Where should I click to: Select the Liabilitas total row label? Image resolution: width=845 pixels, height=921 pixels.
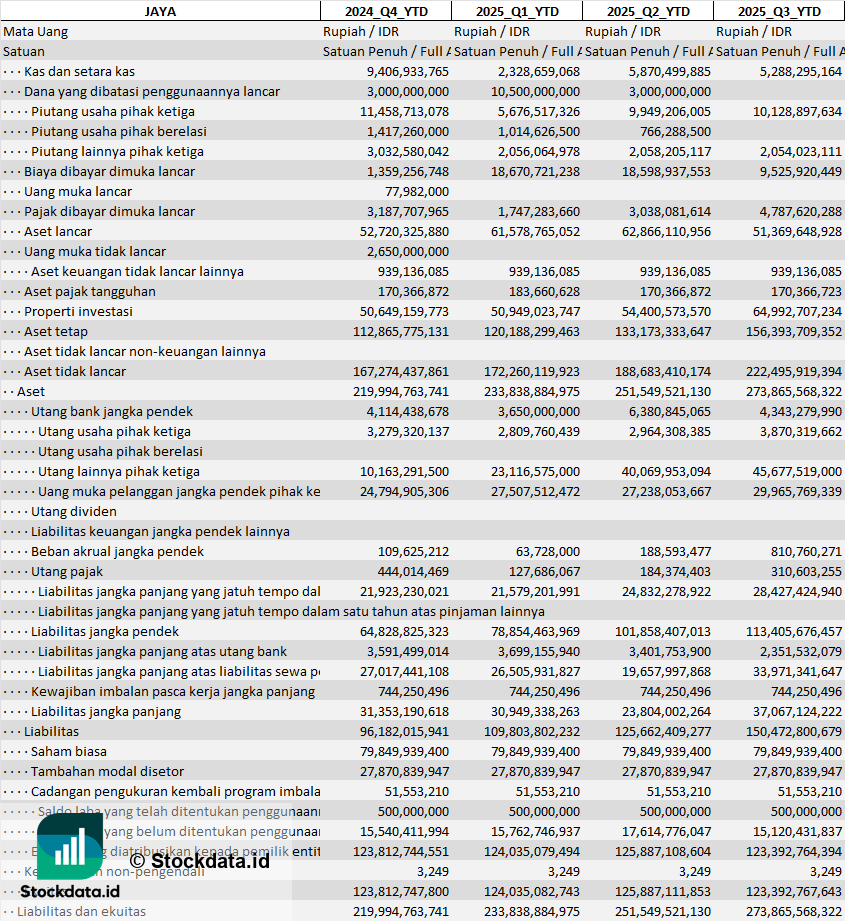pyautogui.click(x=52, y=731)
